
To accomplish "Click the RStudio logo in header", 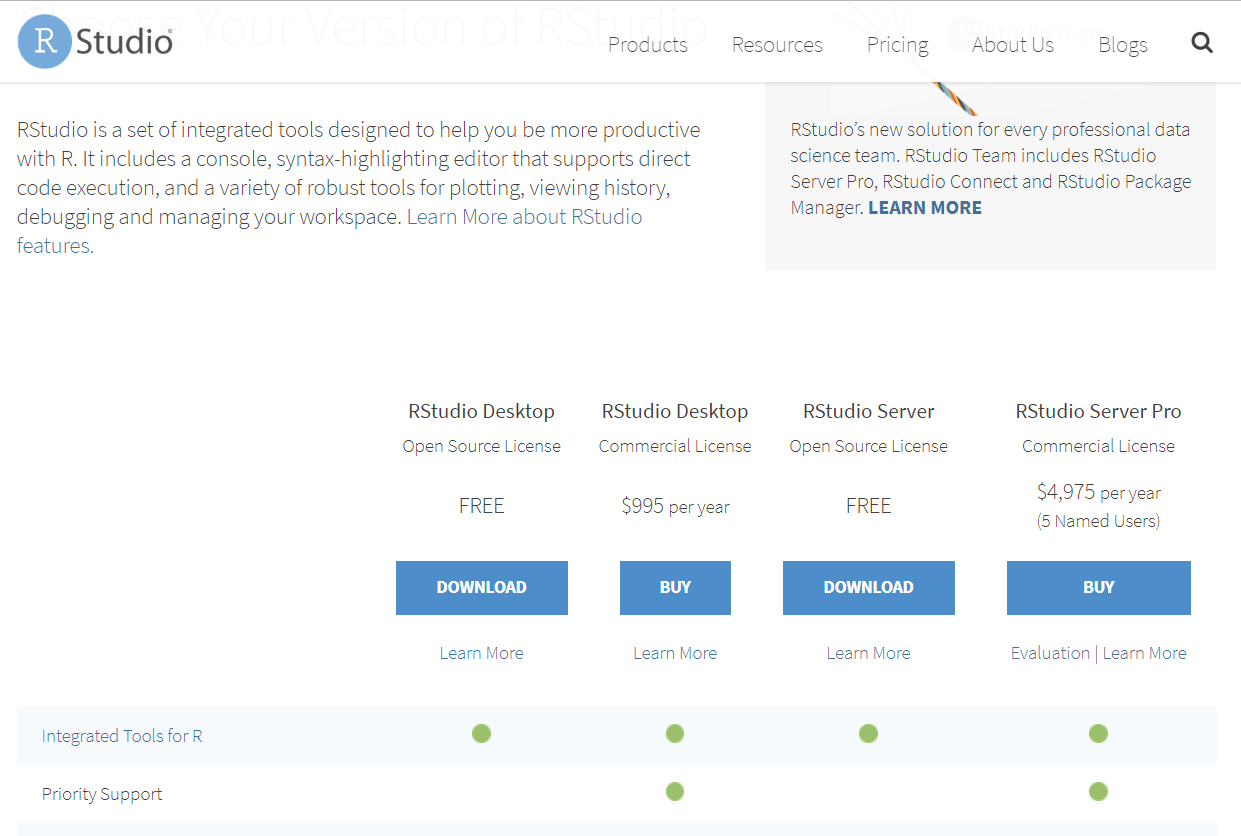I will click(96, 41).
